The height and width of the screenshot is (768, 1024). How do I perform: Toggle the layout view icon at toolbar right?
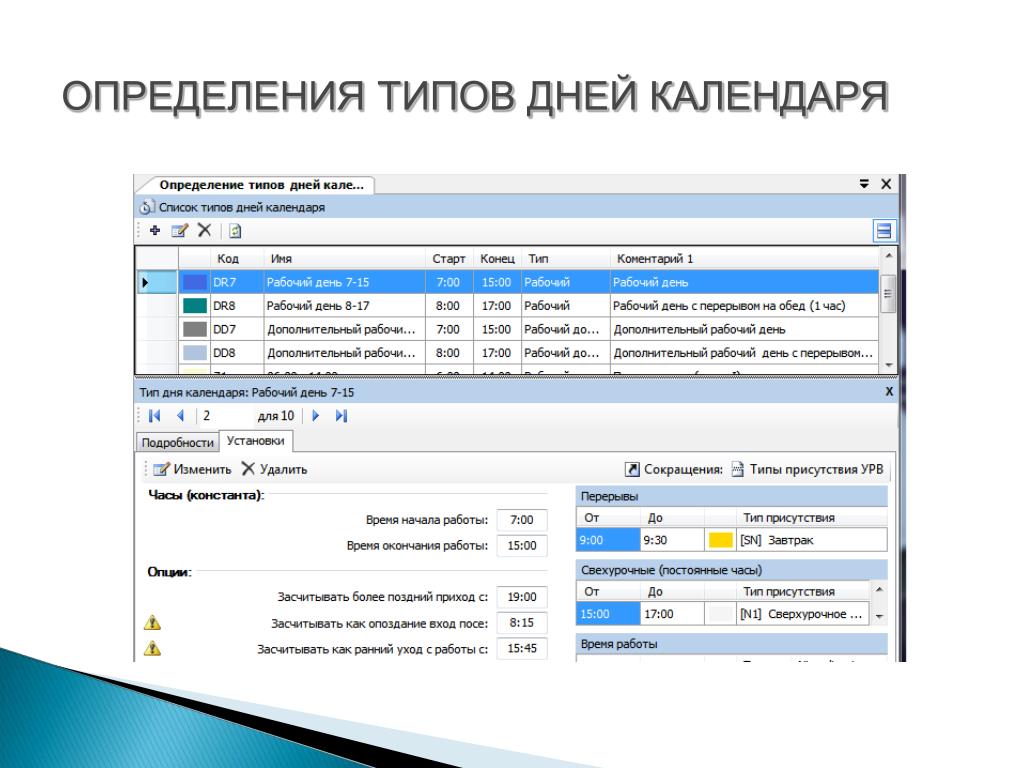tap(884, 231)
